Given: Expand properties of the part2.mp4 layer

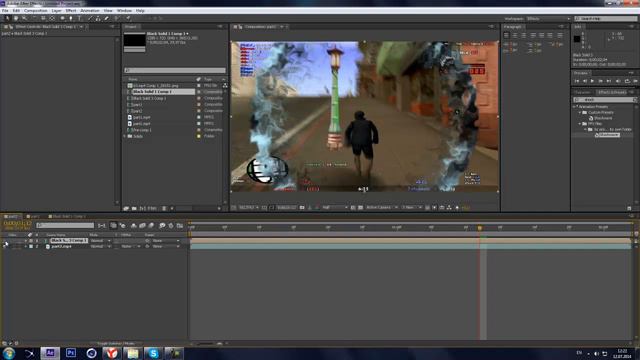Looking at the screenshot, I should 26,247.
